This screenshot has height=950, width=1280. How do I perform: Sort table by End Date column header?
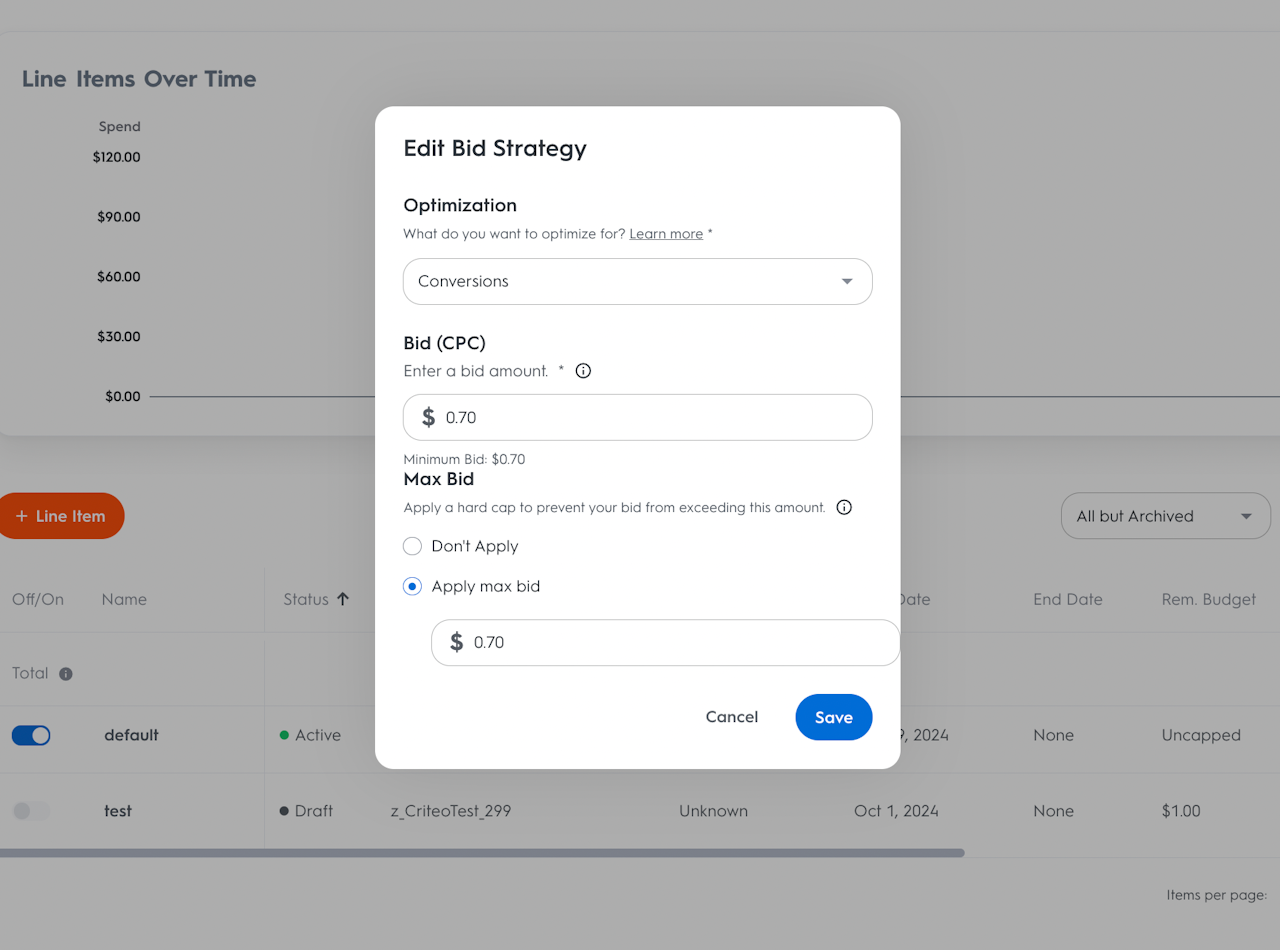[1068, 599]
